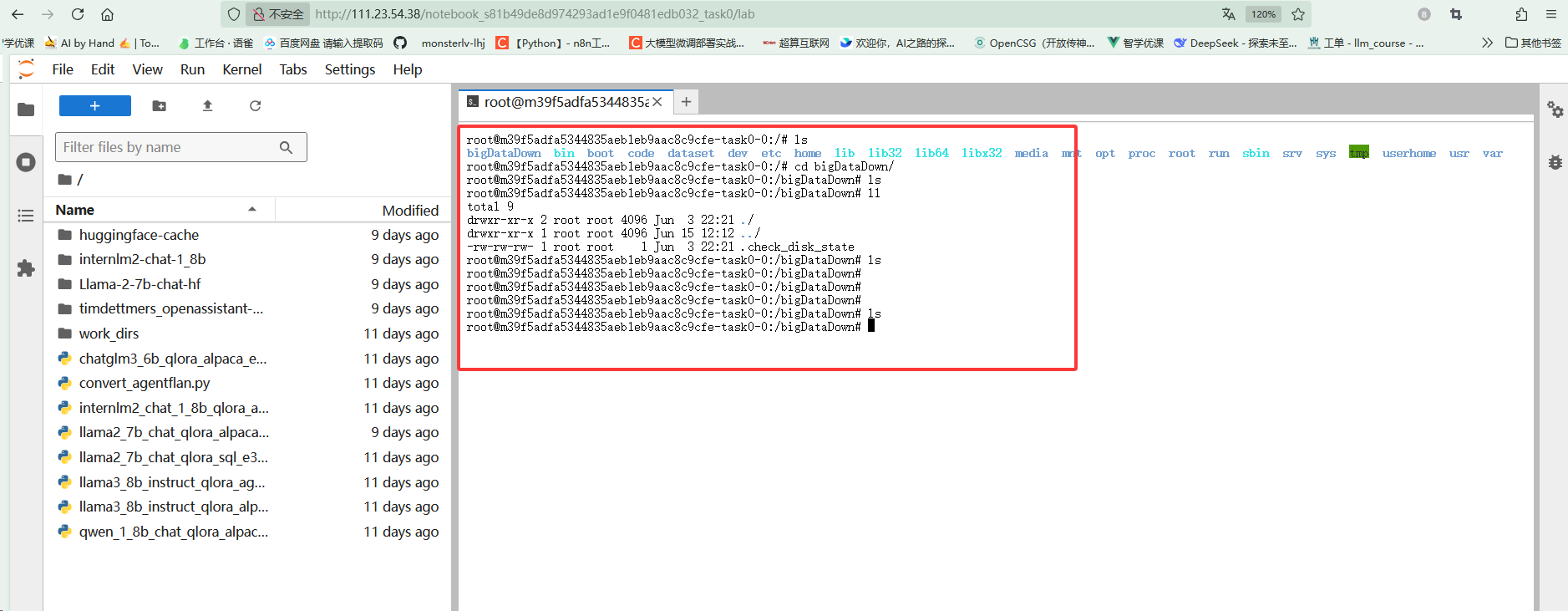Open the Property Inspector gears icon

[1555, 109]
